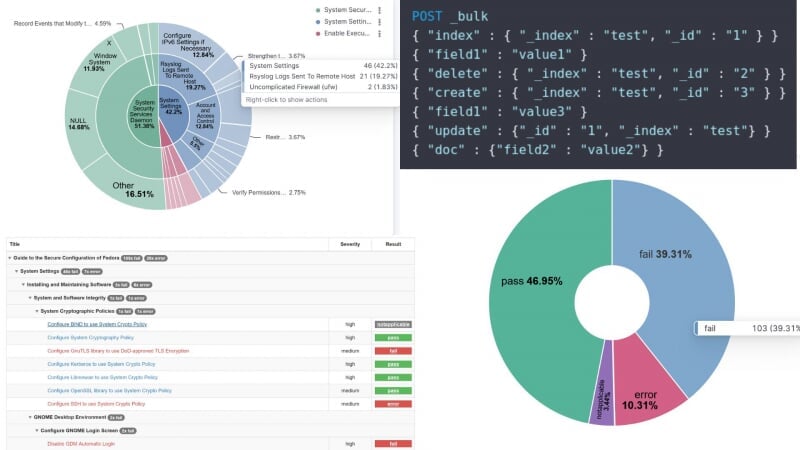Open options menu for System Settings legend entry
The image size is (800, 450).
coord(379,21)
